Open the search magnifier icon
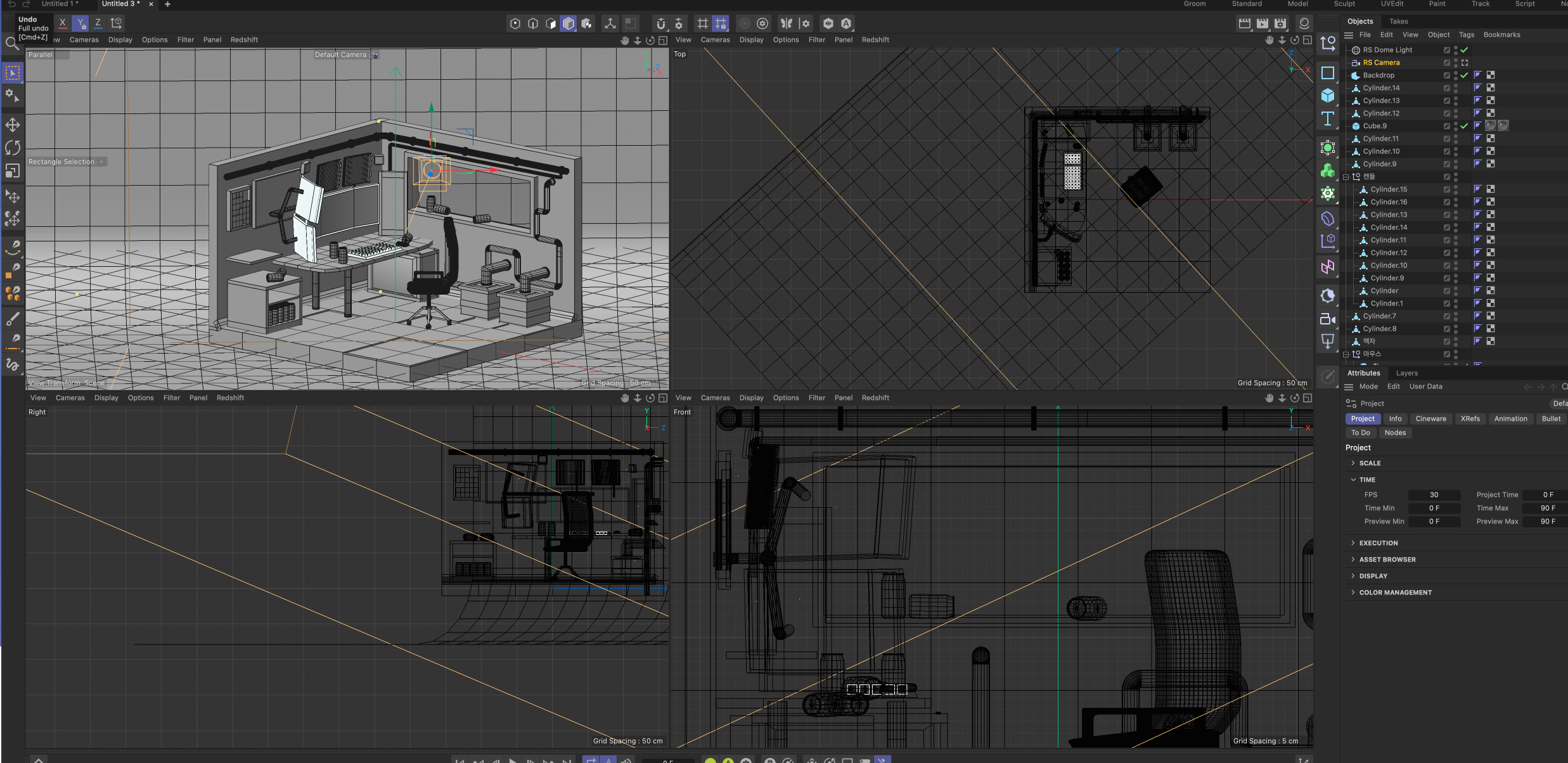 11,44
